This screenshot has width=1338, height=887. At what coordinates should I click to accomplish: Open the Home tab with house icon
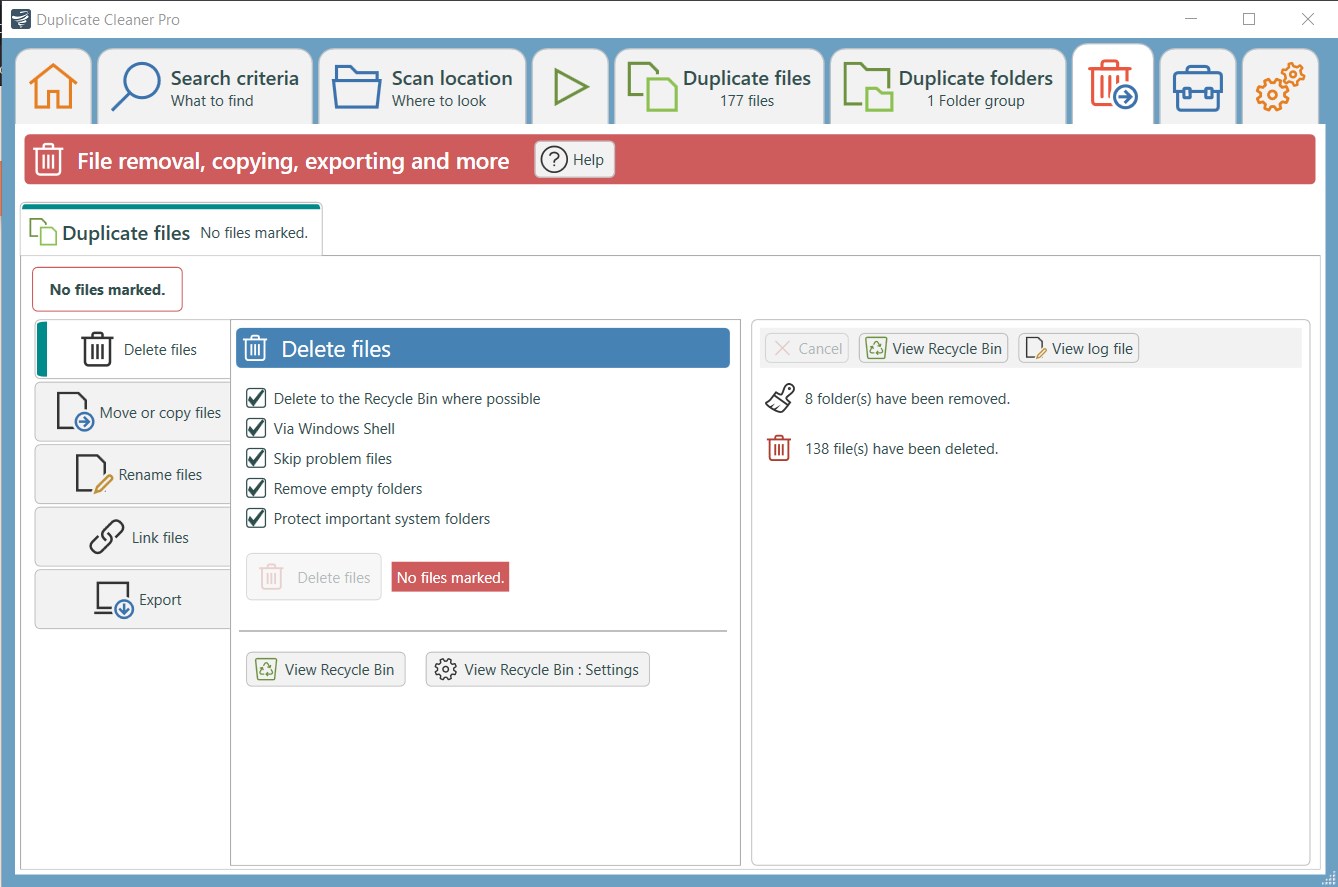click(x=54, y=87)
